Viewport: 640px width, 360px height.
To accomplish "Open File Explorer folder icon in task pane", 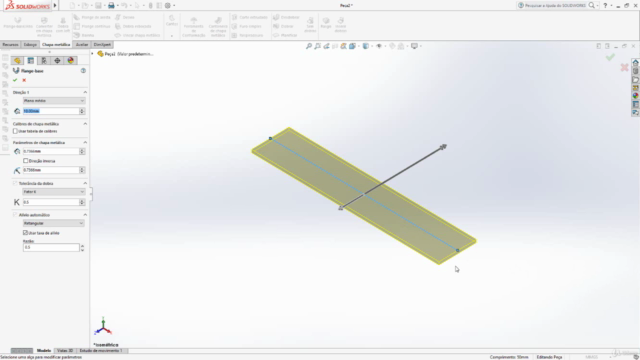I will coord(636,80).
